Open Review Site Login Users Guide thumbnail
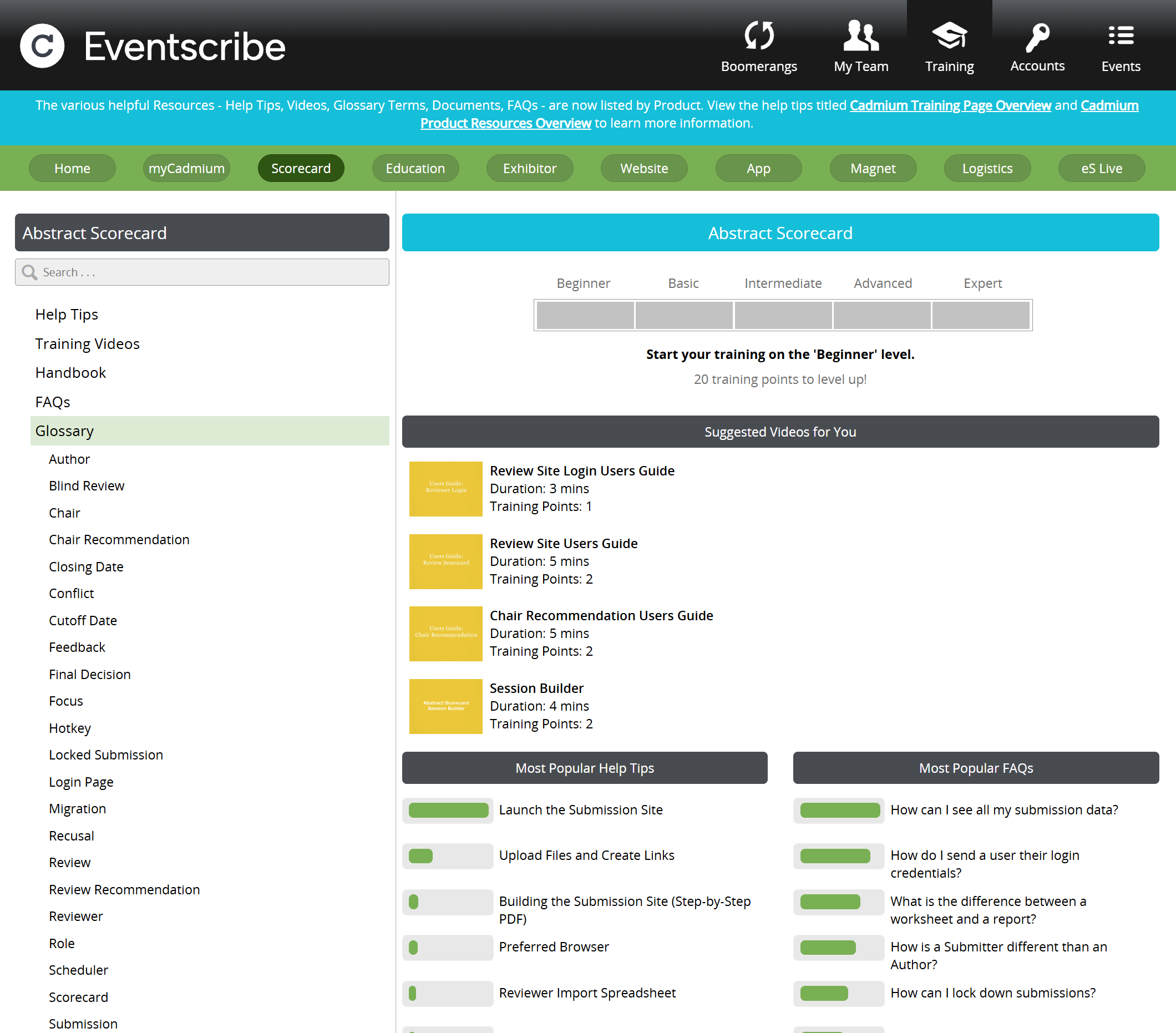Viewport: 1176px width, 1033px height. click(x=446, y=489)
